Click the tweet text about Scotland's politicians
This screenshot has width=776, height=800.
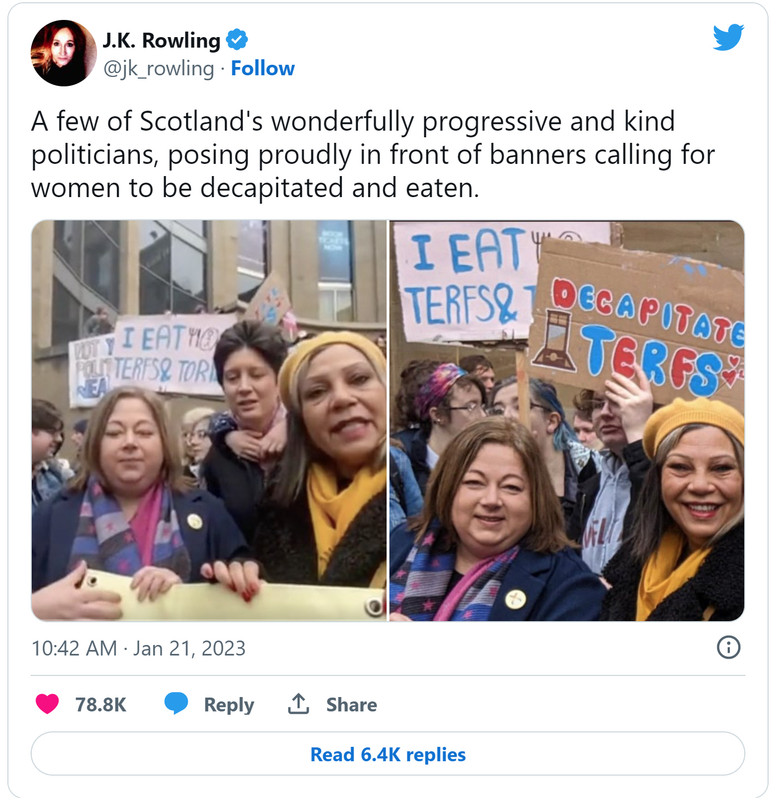[373, 154]
